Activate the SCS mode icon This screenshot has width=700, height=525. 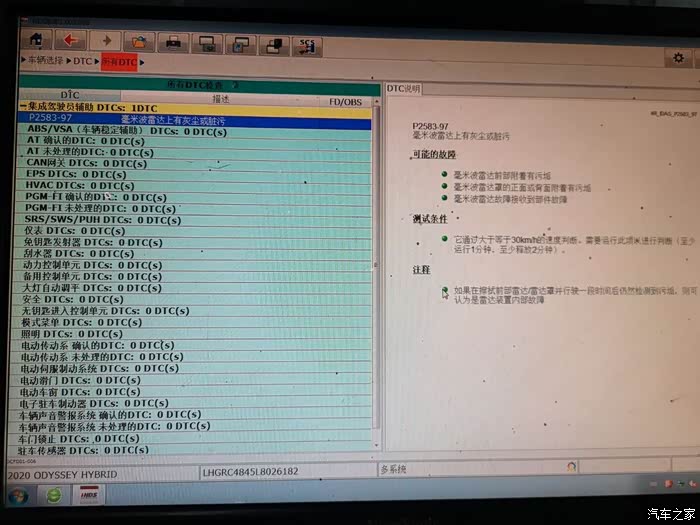307,47
